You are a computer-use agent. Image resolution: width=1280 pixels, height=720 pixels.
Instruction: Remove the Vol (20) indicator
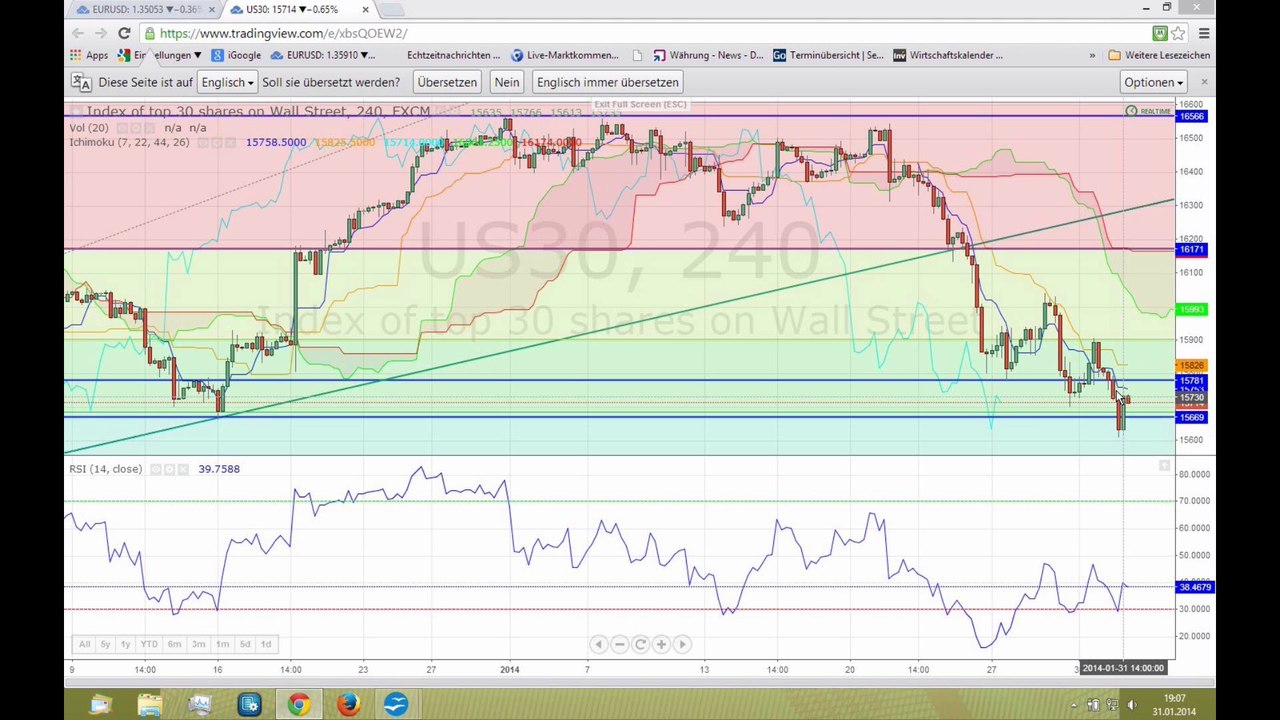pos(150,128)
